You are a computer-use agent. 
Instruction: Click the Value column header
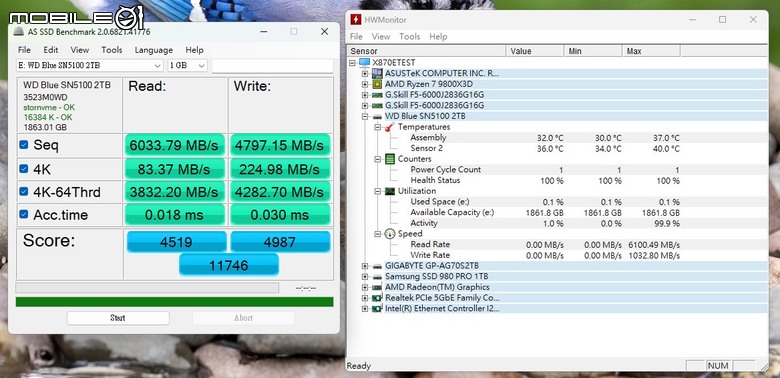click(535, 51)
